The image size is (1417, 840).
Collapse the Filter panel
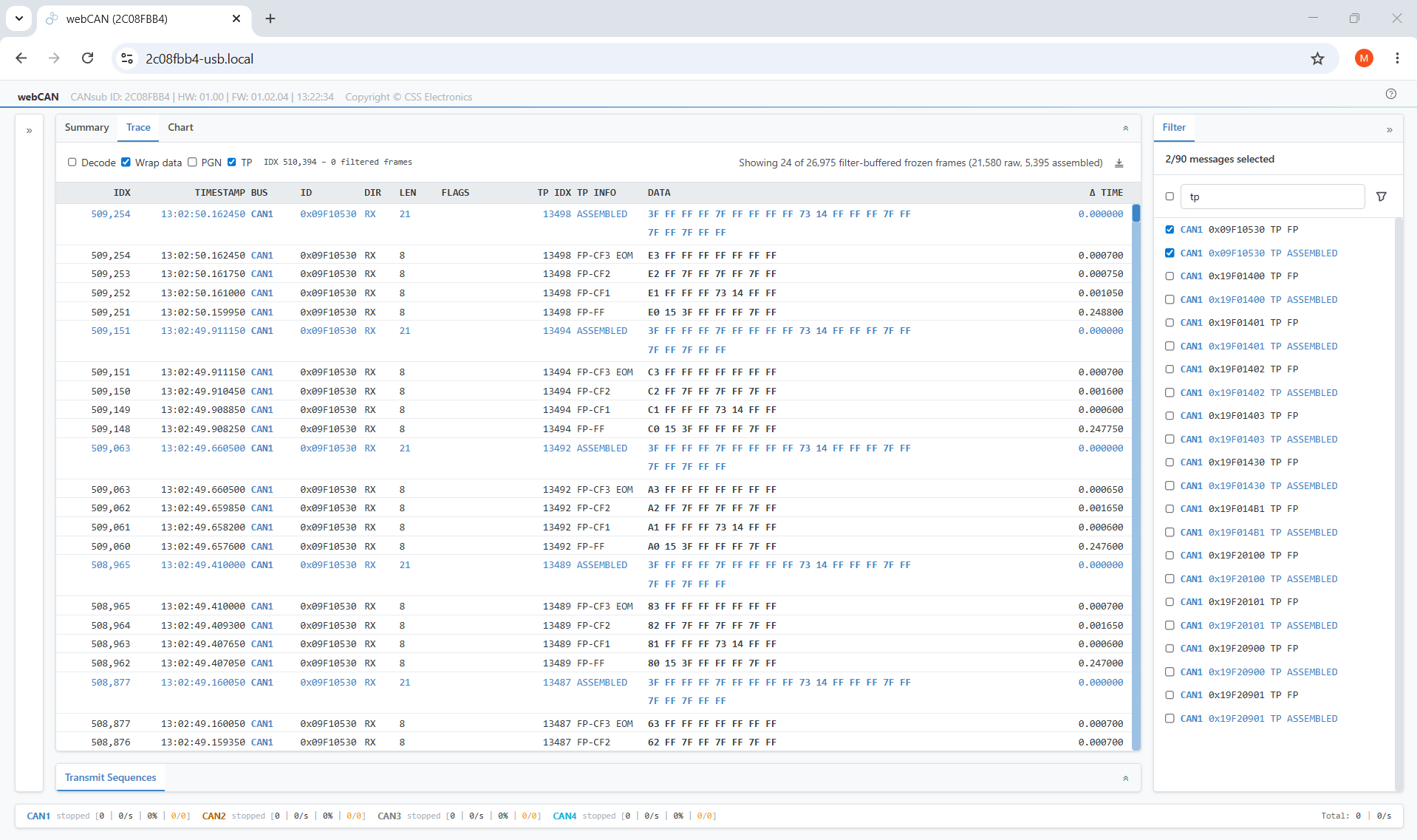pos(1390,130)
